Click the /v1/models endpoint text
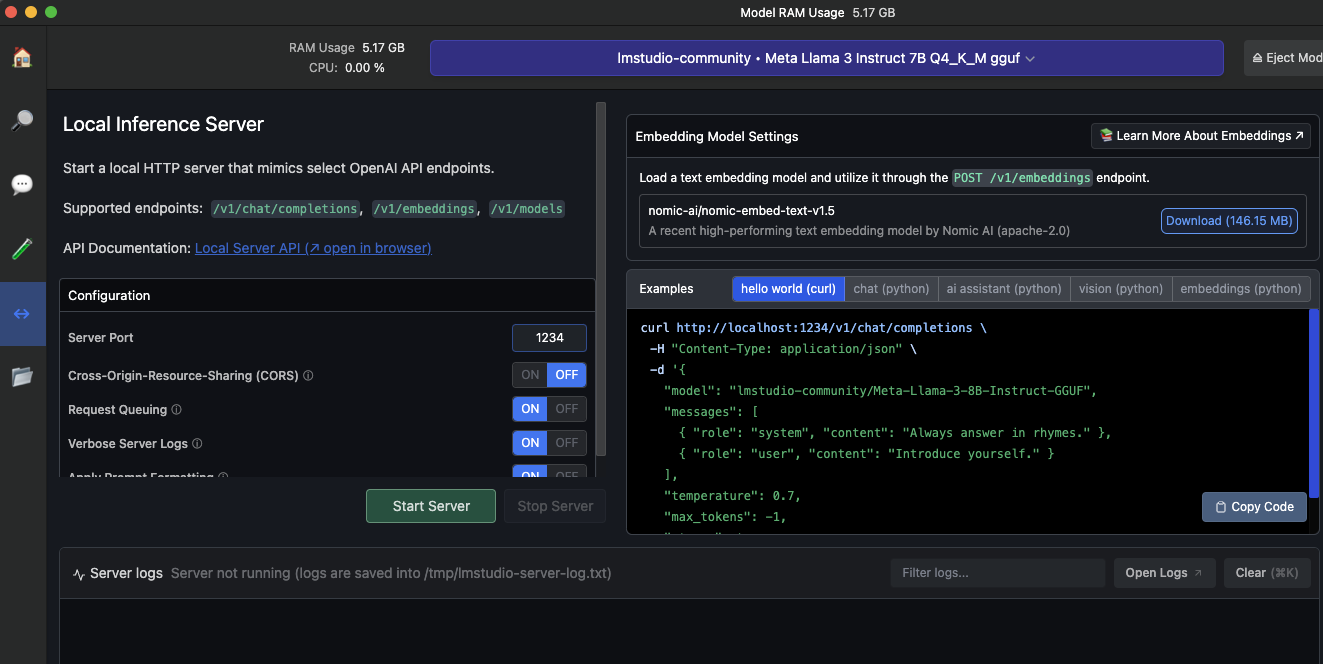The width and height of the screenshot is (1323, 664). (x=527, y=209)
